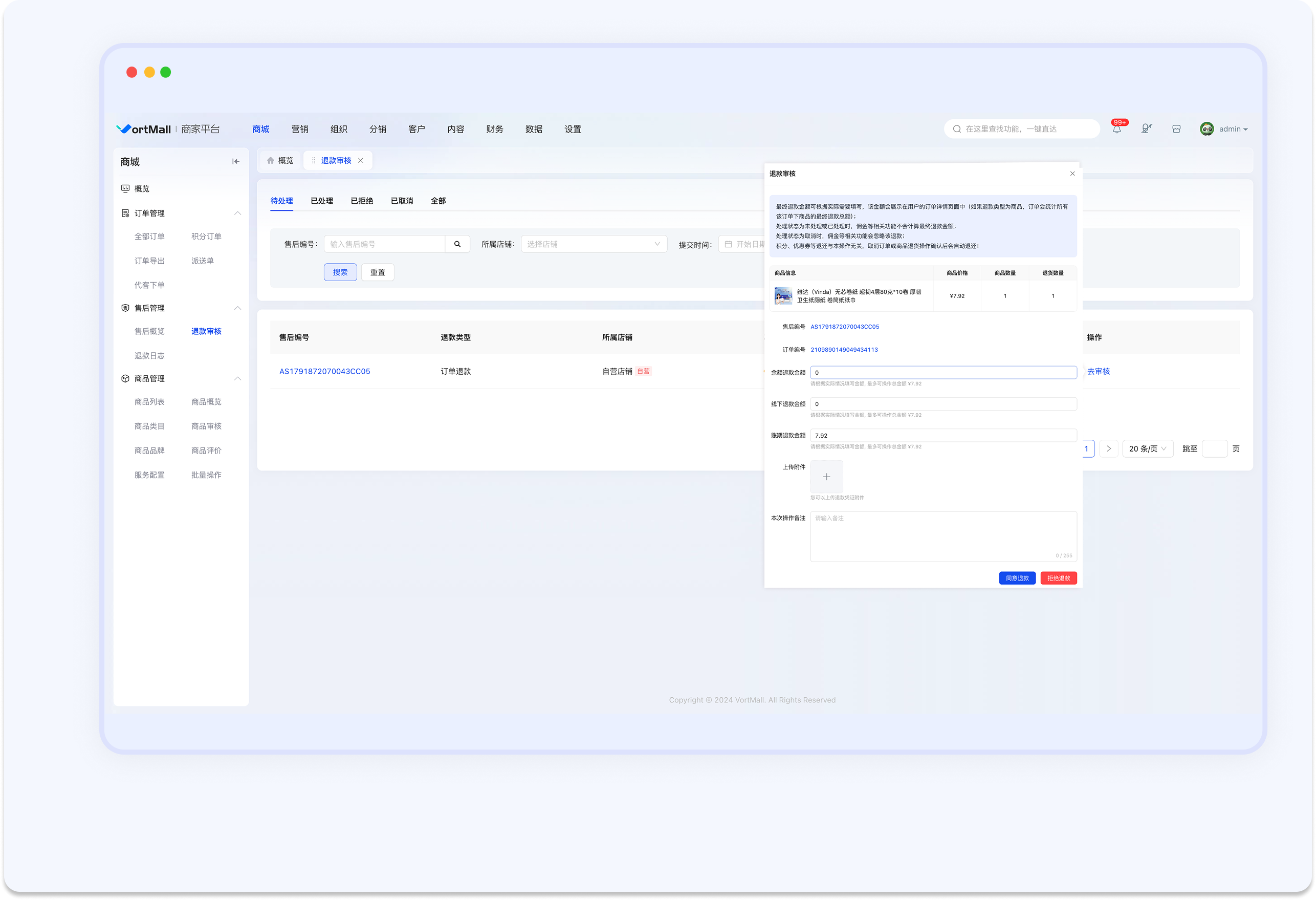Click the magnifier icon in 售后编号 field
The width and height of the screenshot is (1316, 900).
(x=457, y=244)
